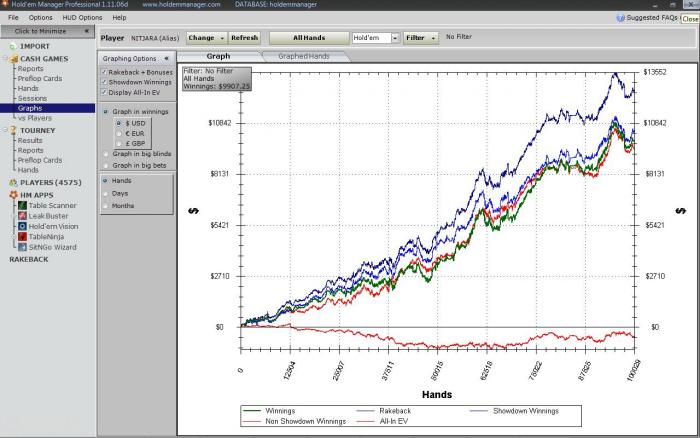
Task: Open Tourney Hands item
Action: tap(28, 170)
